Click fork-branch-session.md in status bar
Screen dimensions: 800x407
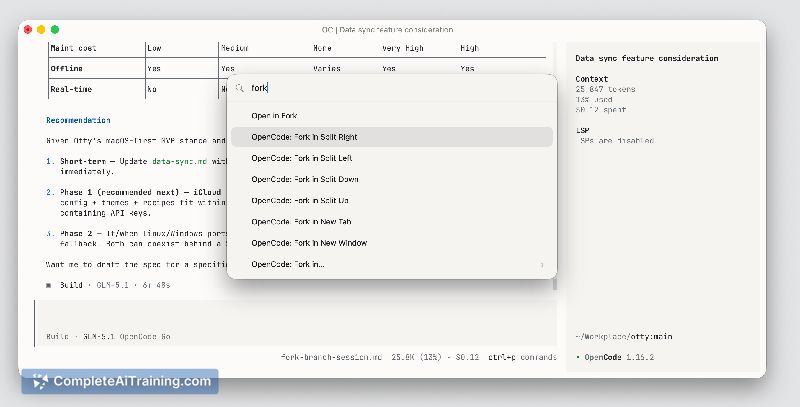[331, 357]
